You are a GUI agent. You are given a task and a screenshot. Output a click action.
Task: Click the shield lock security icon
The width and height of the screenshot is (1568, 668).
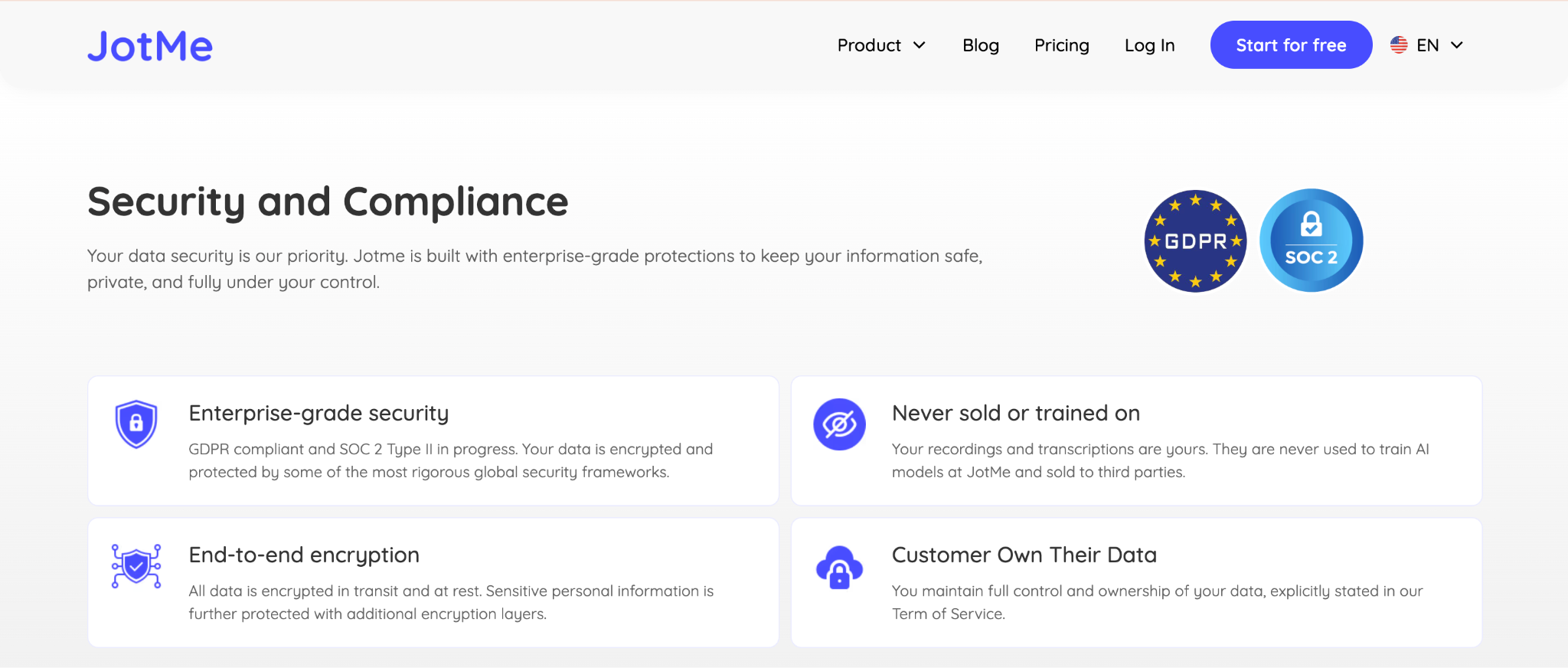click(x=136, y=424)
